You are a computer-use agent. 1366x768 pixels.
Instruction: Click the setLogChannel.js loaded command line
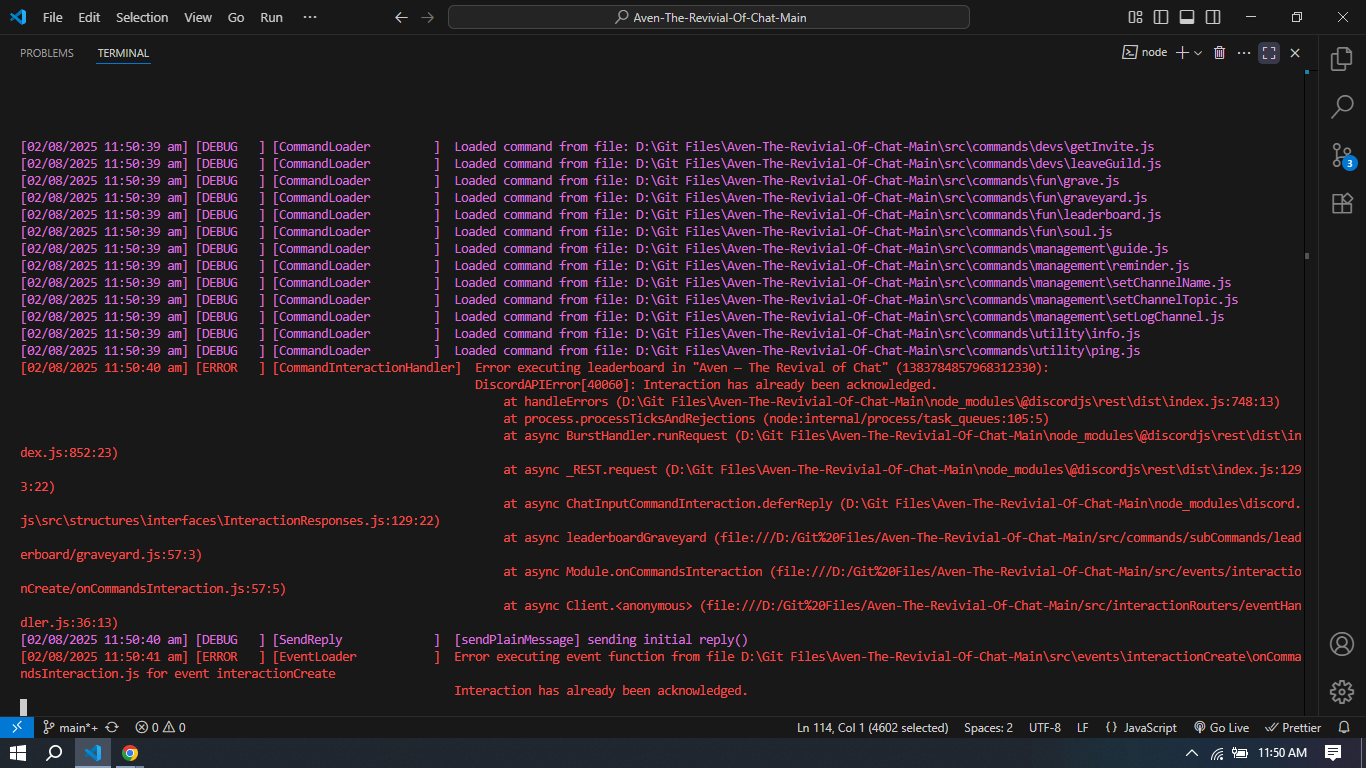tap(622, 316)
